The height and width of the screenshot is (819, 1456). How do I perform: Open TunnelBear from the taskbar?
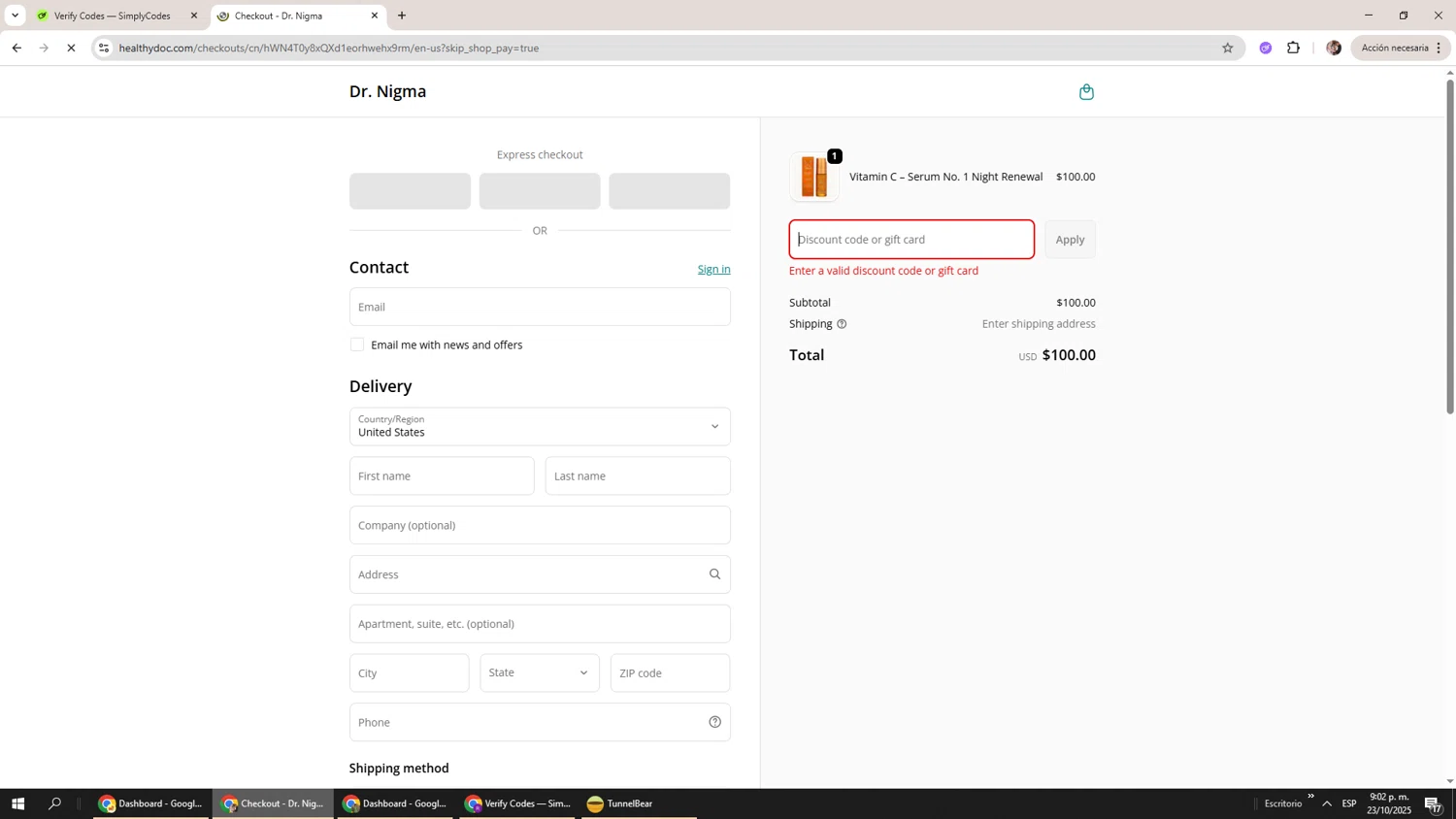639,803
